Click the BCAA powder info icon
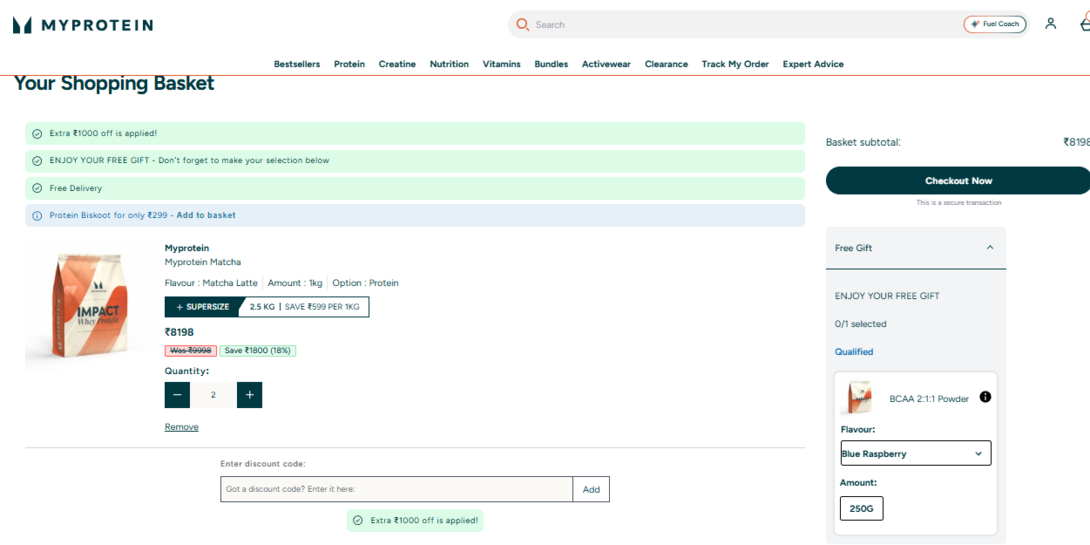The width and height of the screenshot is (1090, 545). click(985, 397)
